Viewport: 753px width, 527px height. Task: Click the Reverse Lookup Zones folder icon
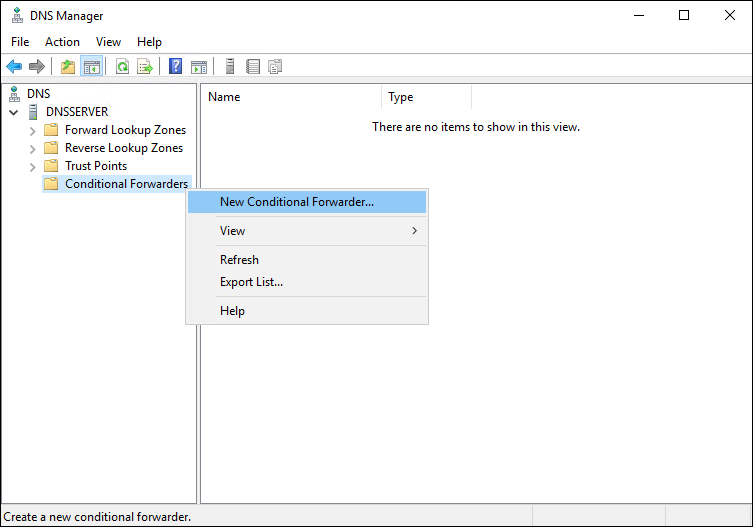point(51,148)
